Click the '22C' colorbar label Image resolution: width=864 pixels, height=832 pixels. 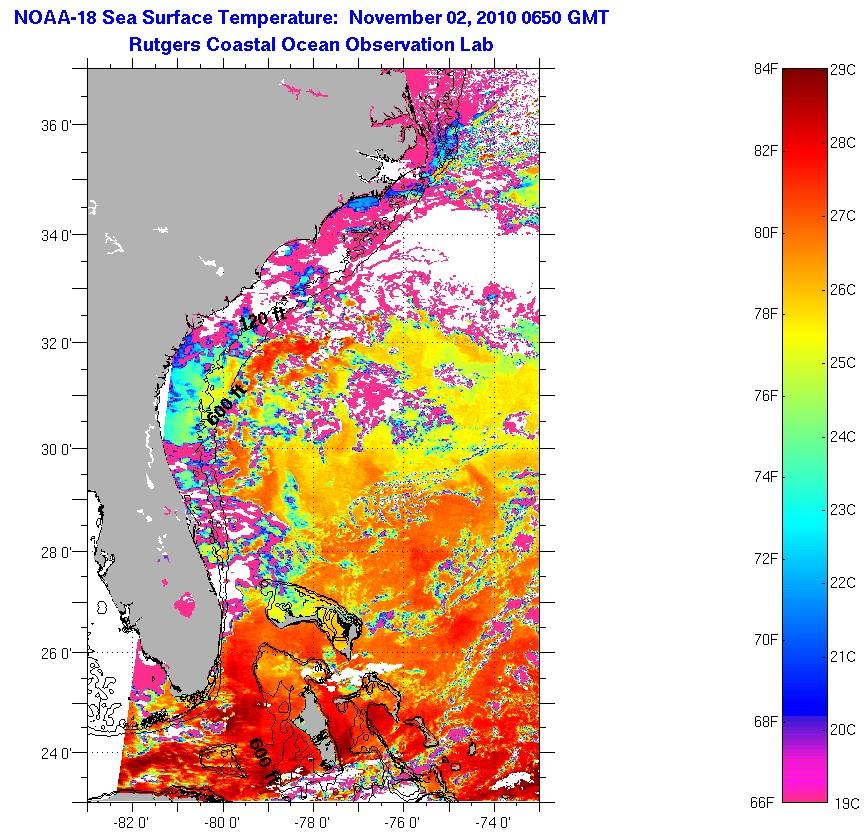(x=843, y=583)
